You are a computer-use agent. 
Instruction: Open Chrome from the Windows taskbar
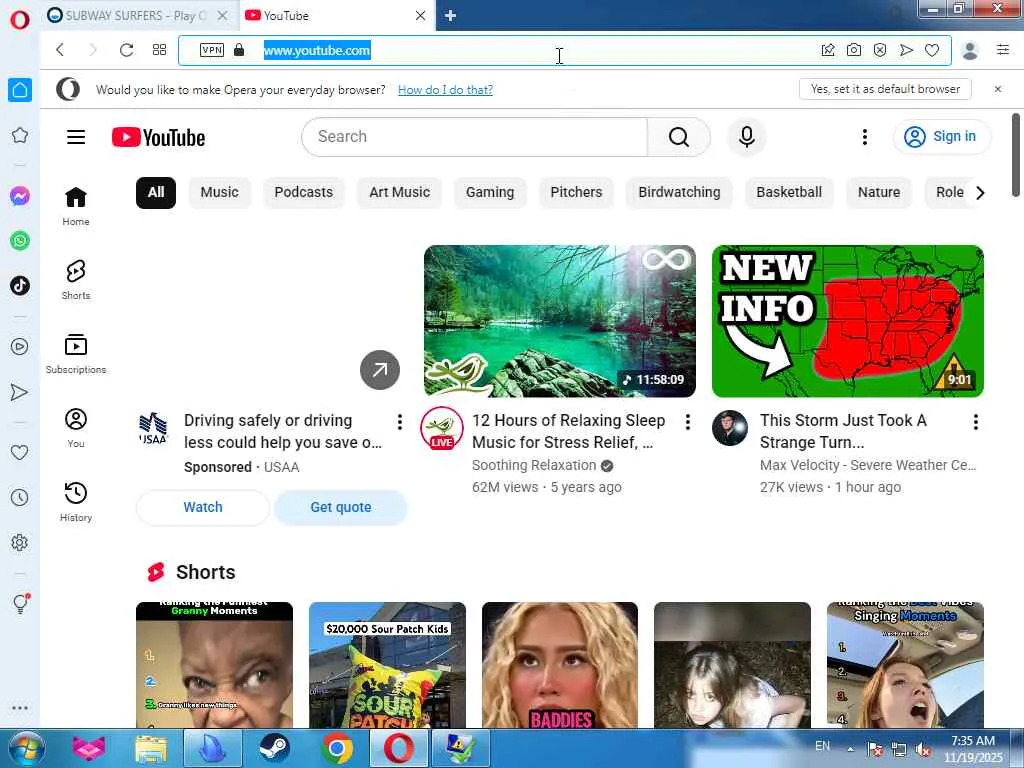[337, 748]
